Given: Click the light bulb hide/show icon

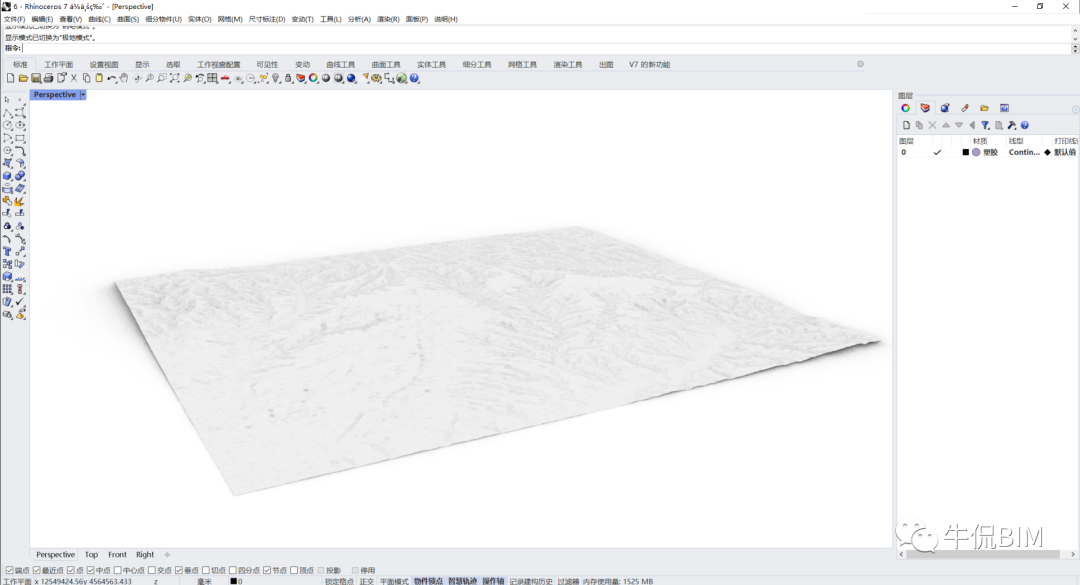Looking at the screenshot, I should pyautogui.click(x=276, y=78).
